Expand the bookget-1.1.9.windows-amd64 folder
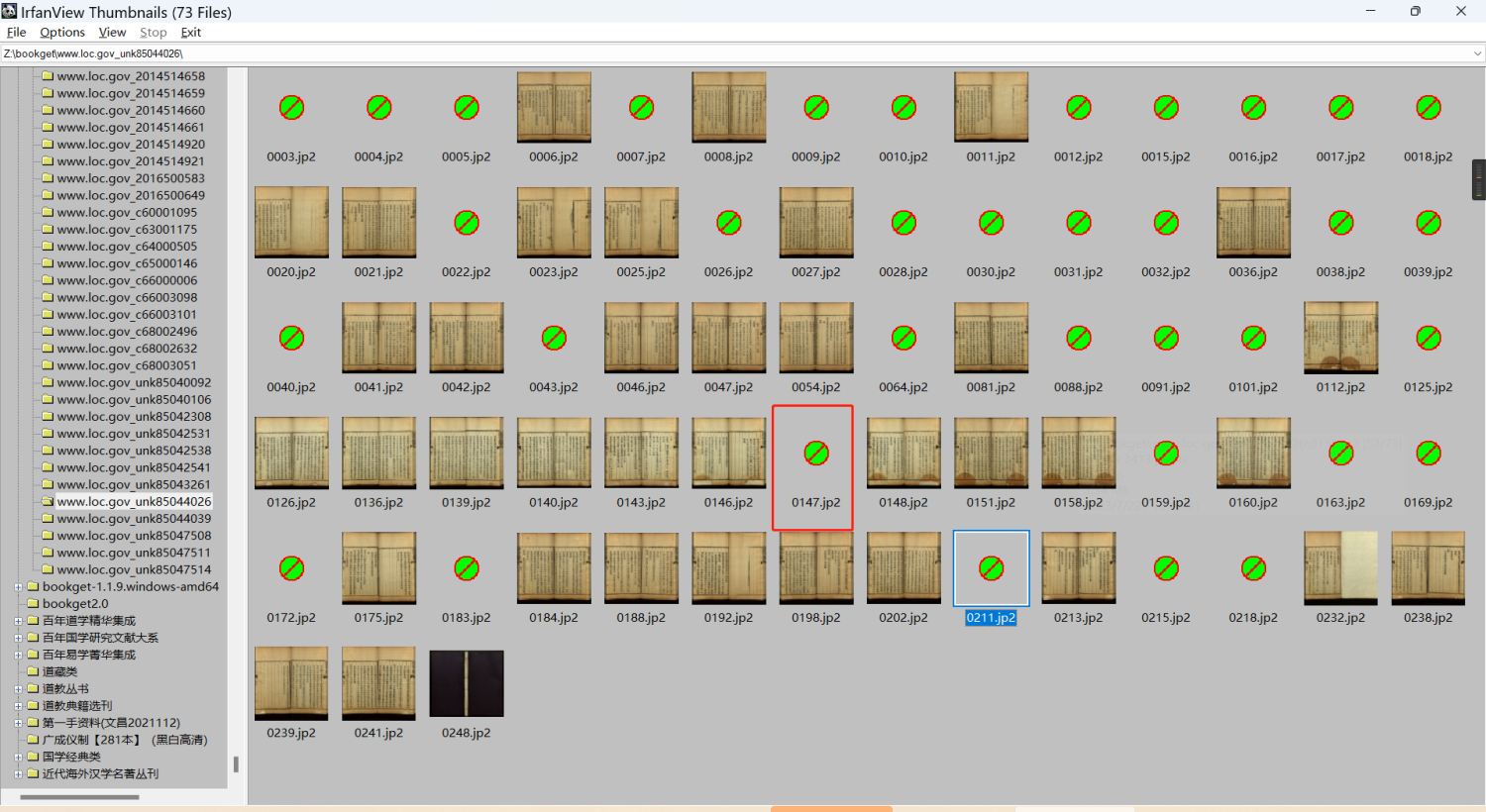The width and height of the screenshot is (1486, 812). (18, 587)
